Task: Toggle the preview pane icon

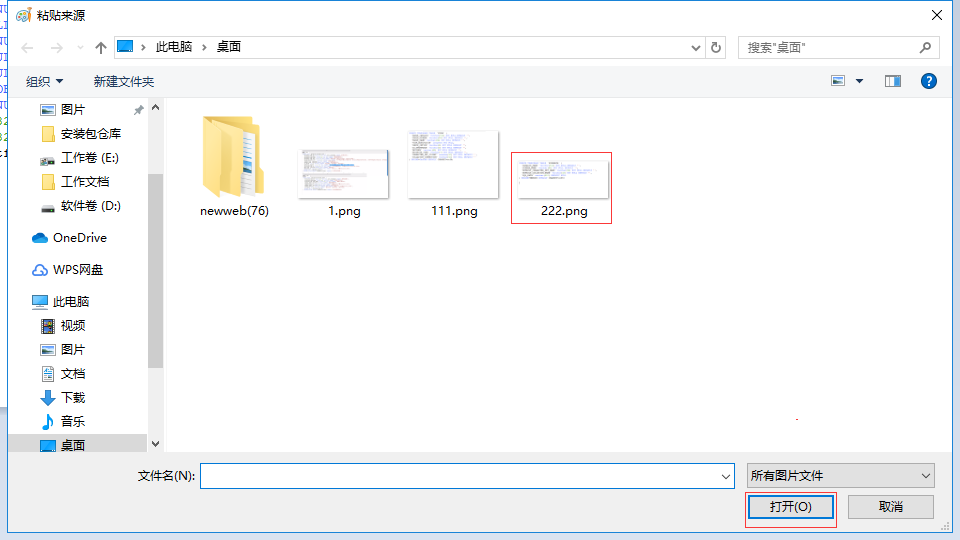Action: pyautogui.click(x=892, y=81)
